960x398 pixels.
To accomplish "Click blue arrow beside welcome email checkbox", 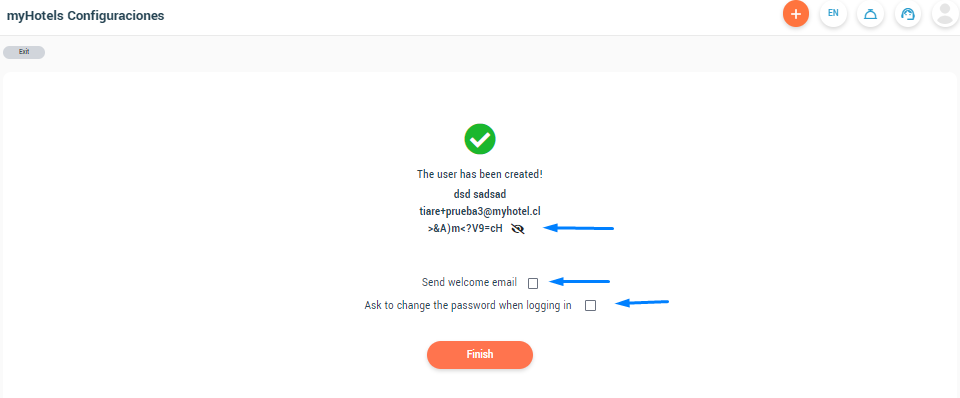I will [579, 282].
